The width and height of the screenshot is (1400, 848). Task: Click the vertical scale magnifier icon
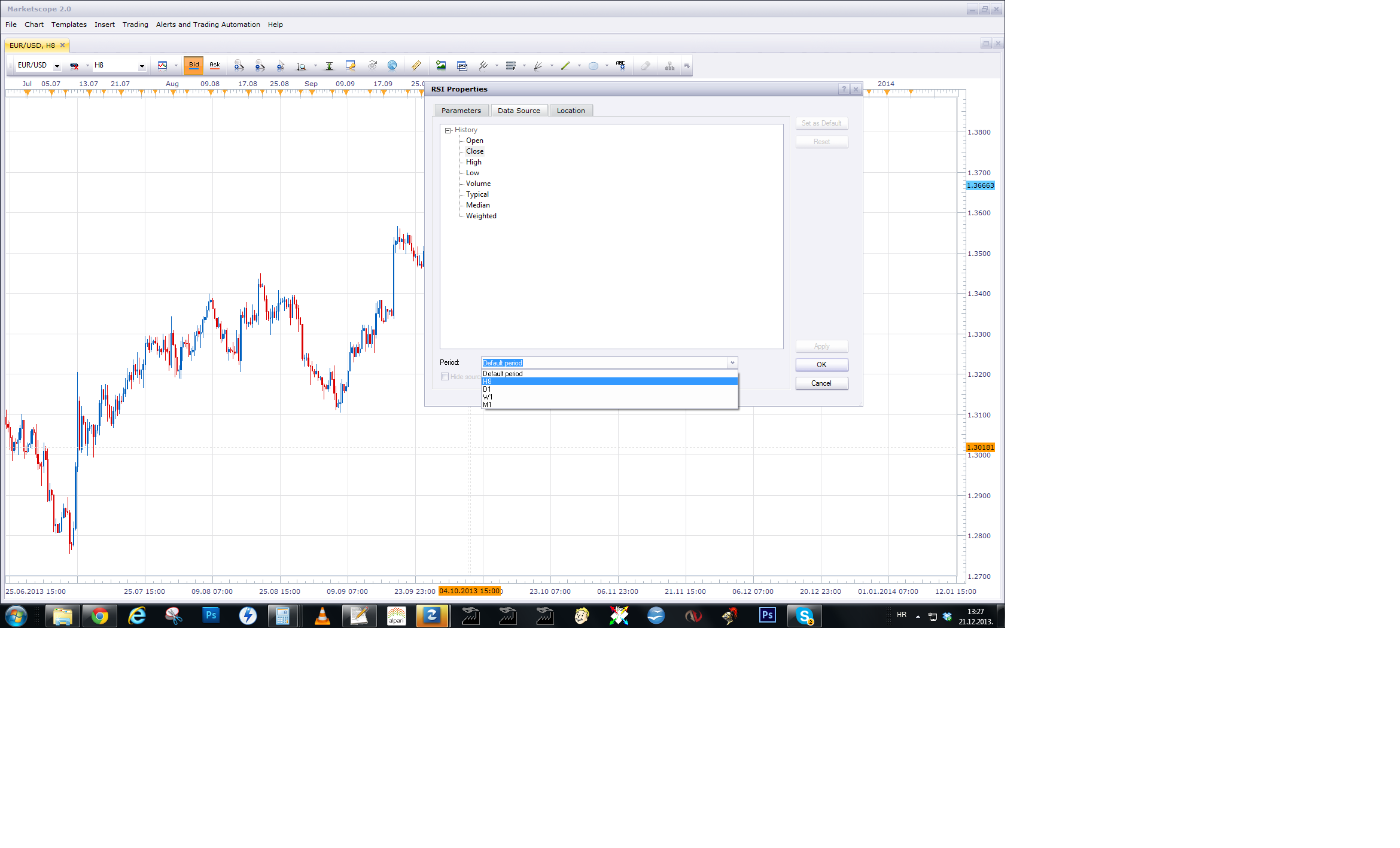click(x=302, y=66)
